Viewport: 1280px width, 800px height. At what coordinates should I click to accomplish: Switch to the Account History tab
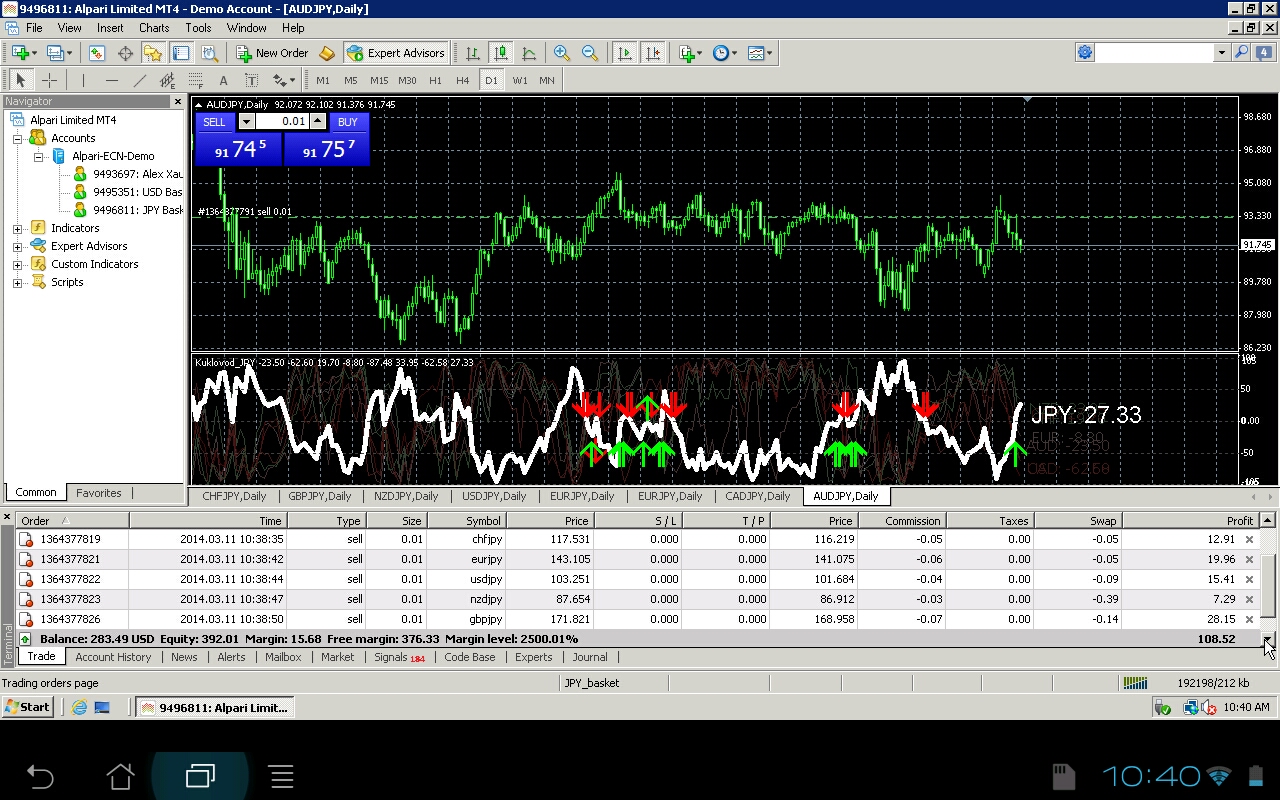[x=113, y=657]
